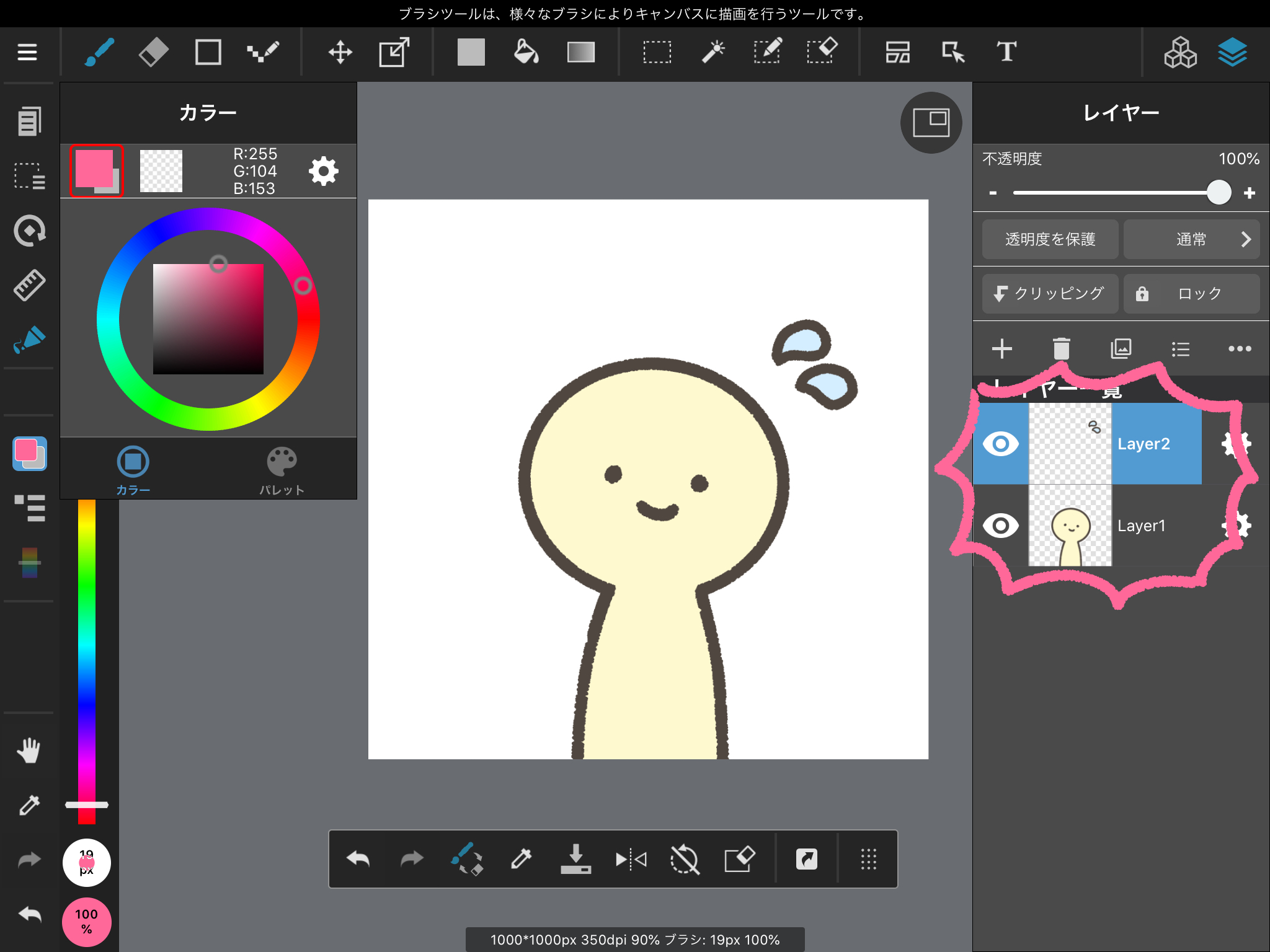1270x952 pixels.
Task: Open the hamburger main menu
Action: click(x=27, y=52)
